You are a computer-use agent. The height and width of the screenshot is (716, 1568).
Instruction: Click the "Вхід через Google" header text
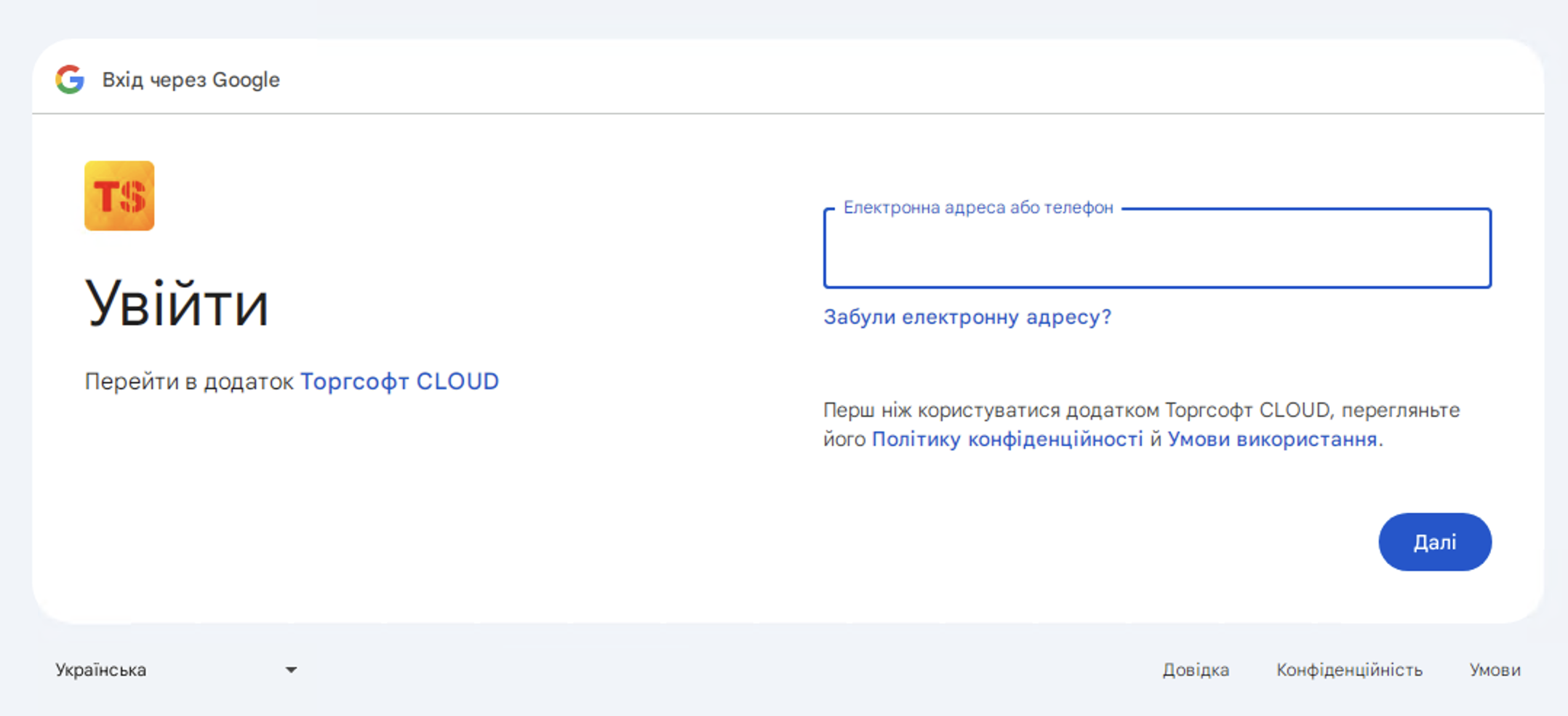pyautogui.click(x=191, y=79)
